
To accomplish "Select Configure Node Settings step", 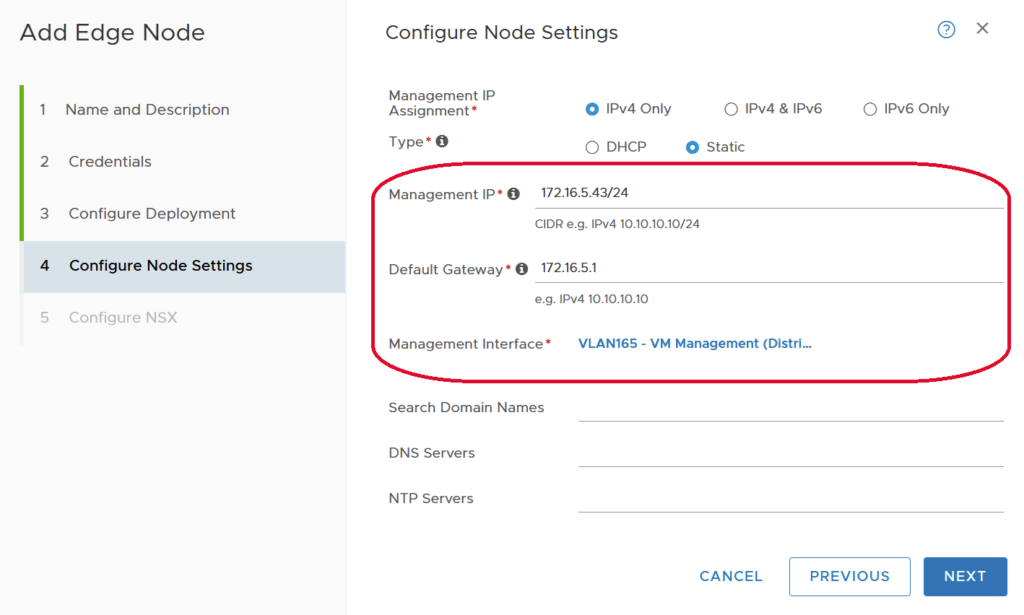I will tap(160, 266).
